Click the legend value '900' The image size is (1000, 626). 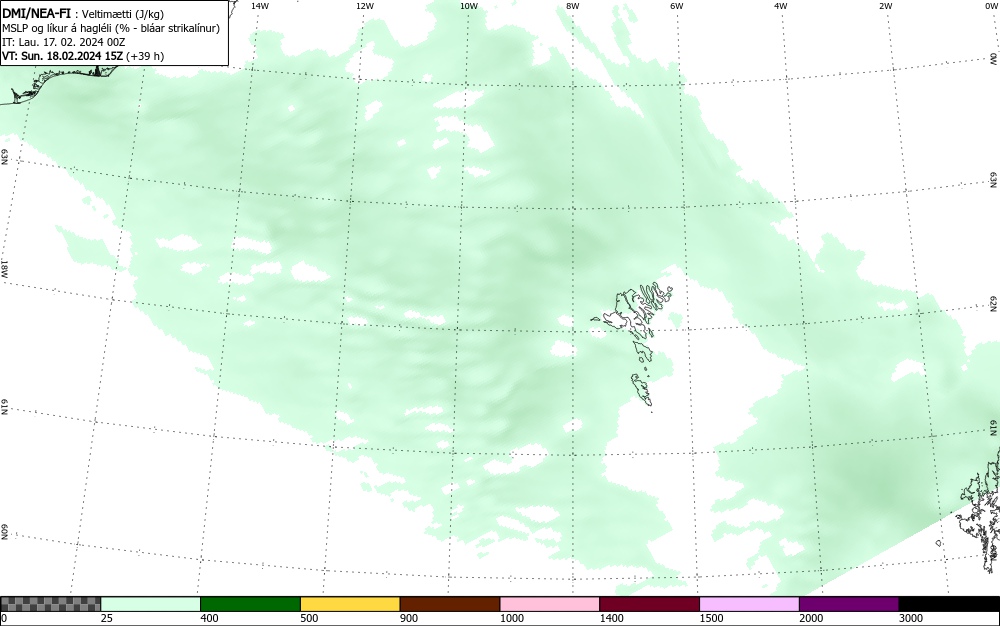click(409, 618)
